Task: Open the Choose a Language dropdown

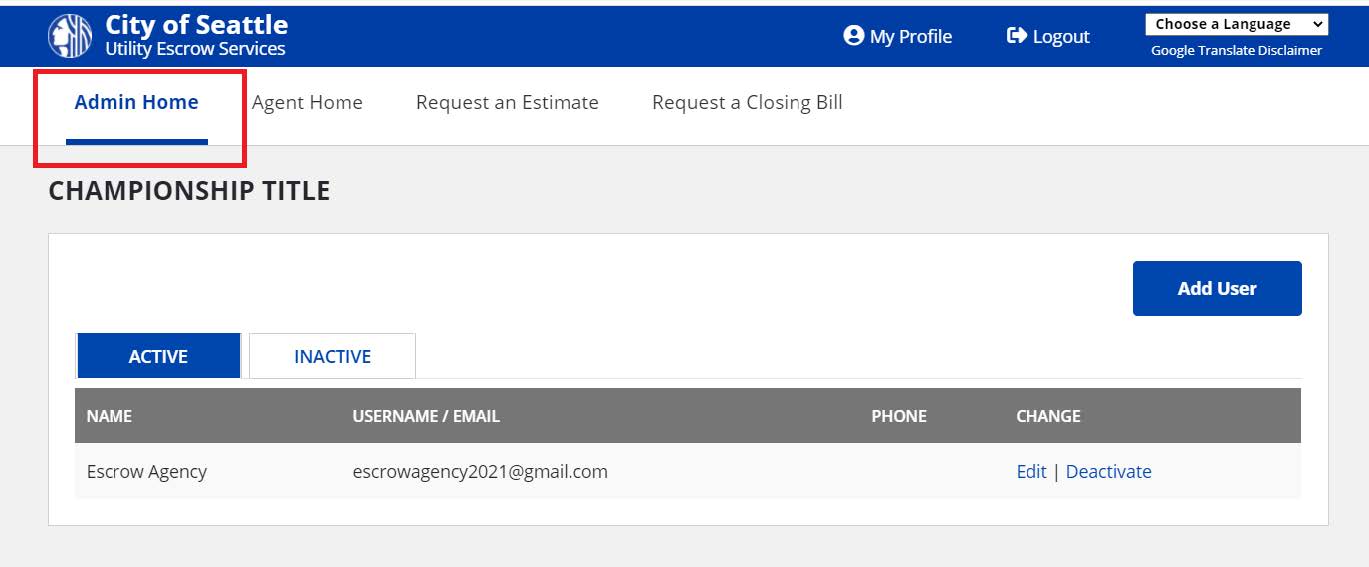Action: pyautogui.click(x=1236, y=24)
